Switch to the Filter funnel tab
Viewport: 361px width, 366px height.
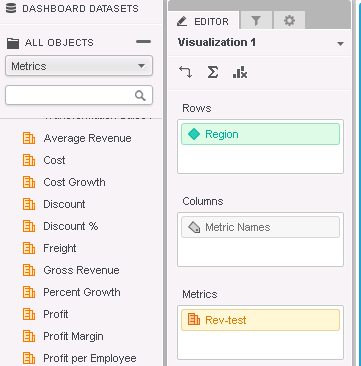point(256,21)
